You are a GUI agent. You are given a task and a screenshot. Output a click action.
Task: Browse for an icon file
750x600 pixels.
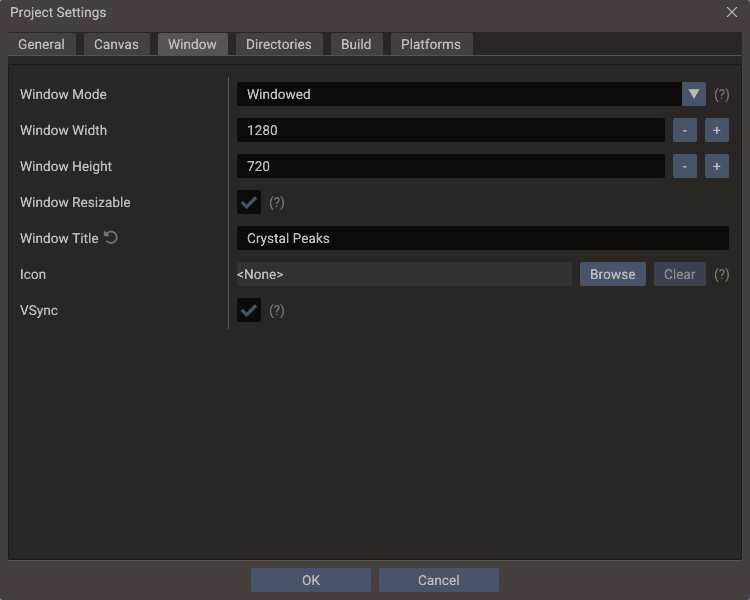[x=613, y=274]
